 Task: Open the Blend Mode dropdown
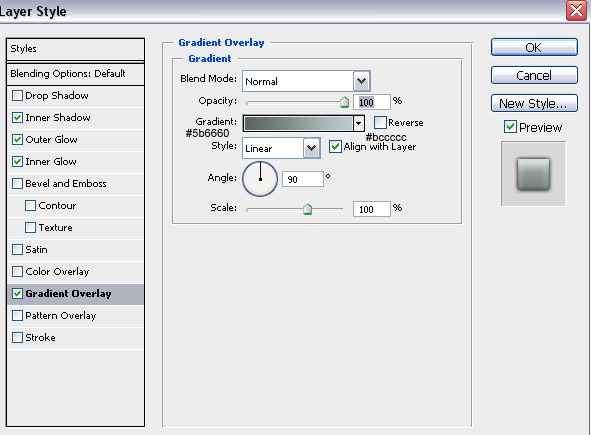[x=361, y=81]
